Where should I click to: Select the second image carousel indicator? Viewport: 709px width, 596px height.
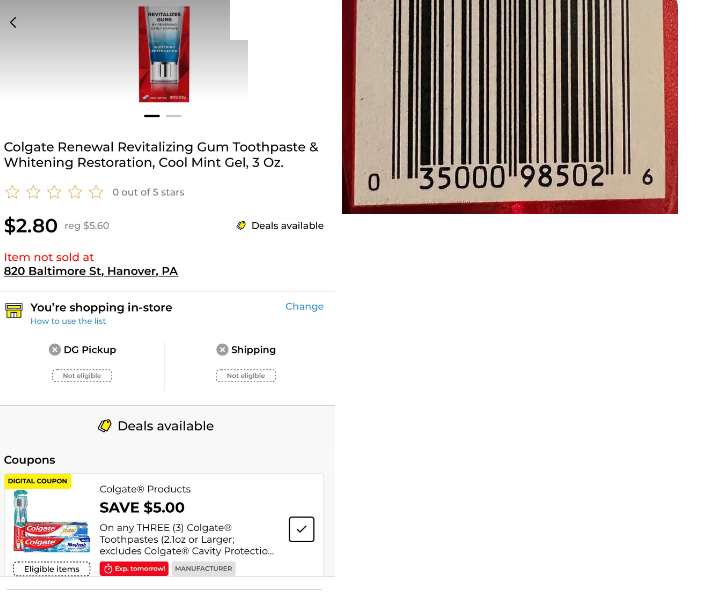tap(174, 116)
